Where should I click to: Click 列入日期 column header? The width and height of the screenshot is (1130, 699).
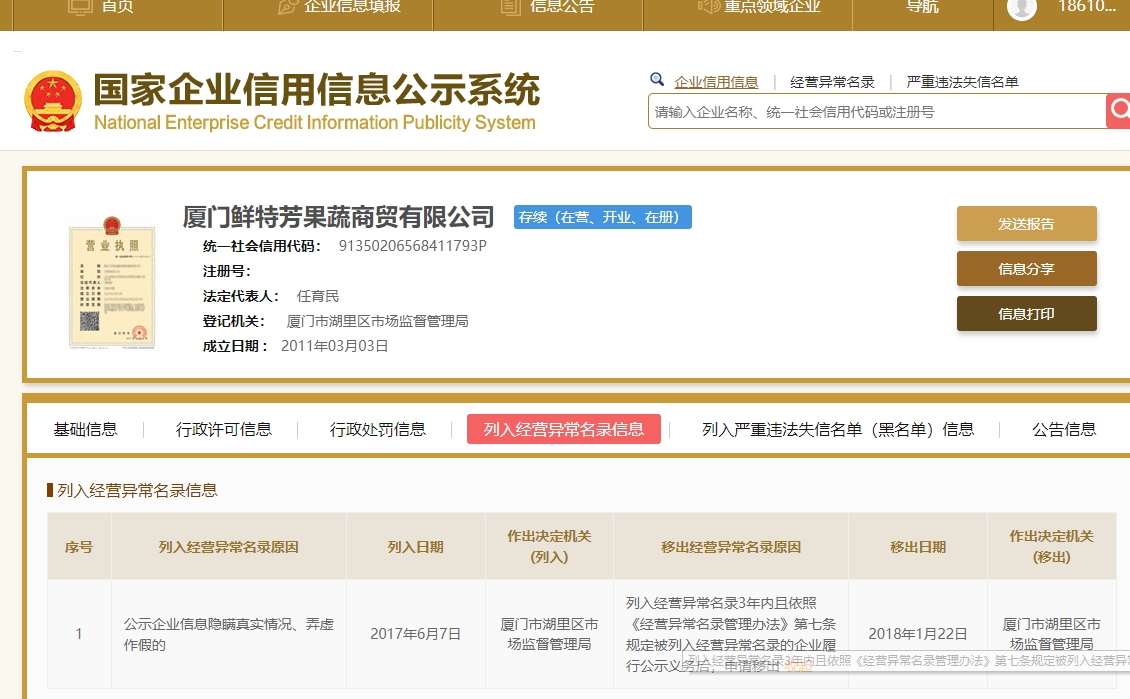tap(416, 547)
